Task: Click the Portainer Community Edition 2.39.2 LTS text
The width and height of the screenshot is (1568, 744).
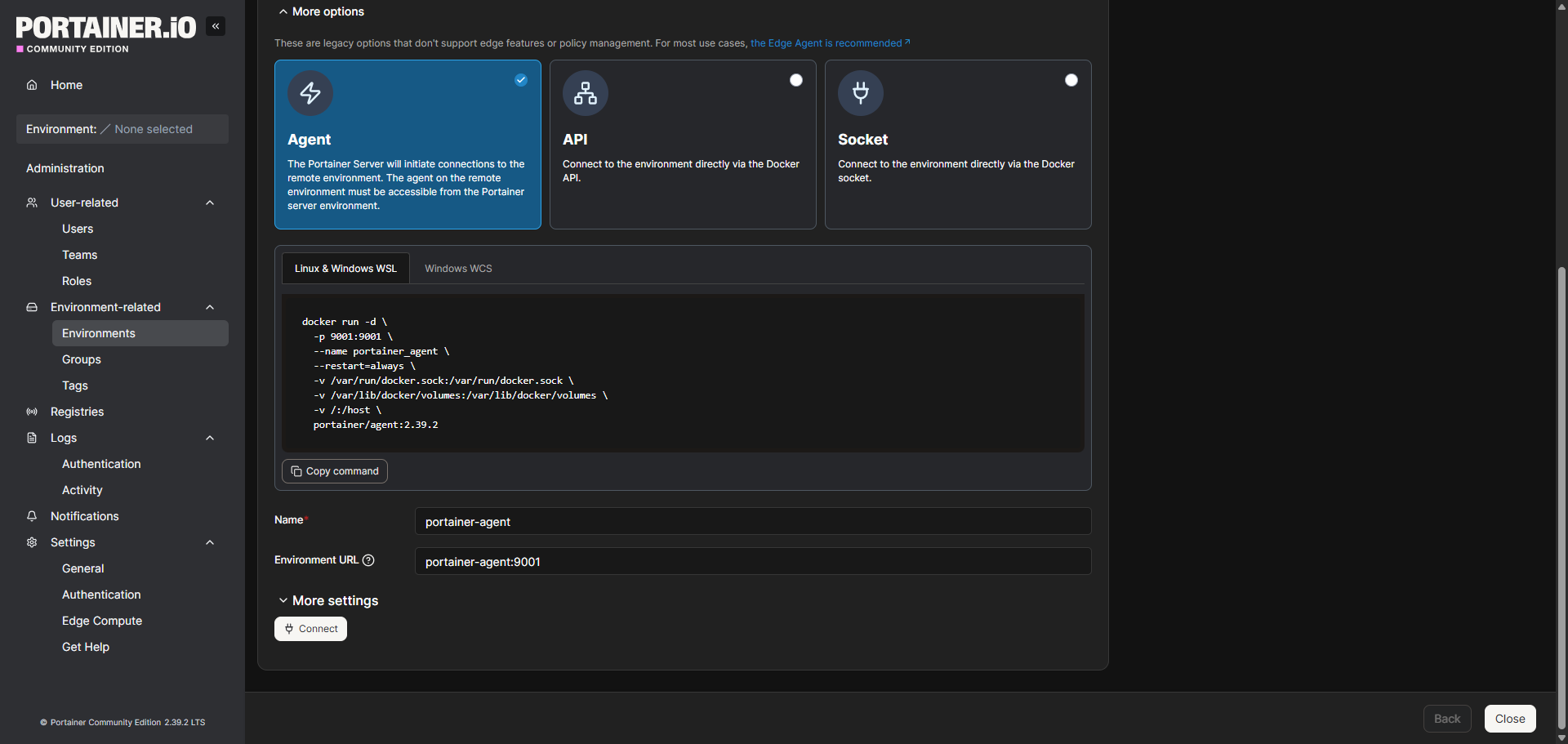Action: (127, 723)
